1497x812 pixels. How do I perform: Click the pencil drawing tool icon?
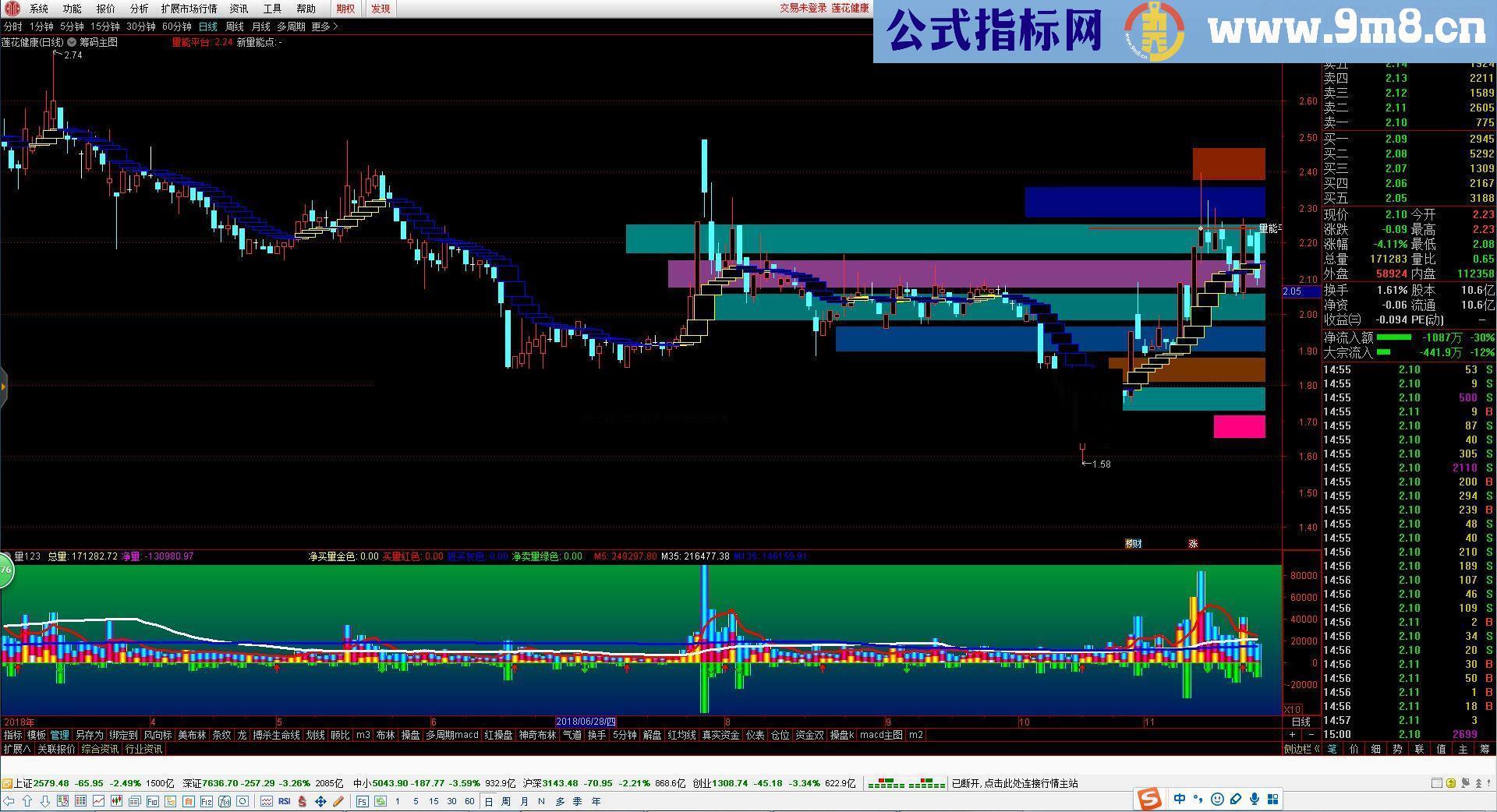pos(338,801)
